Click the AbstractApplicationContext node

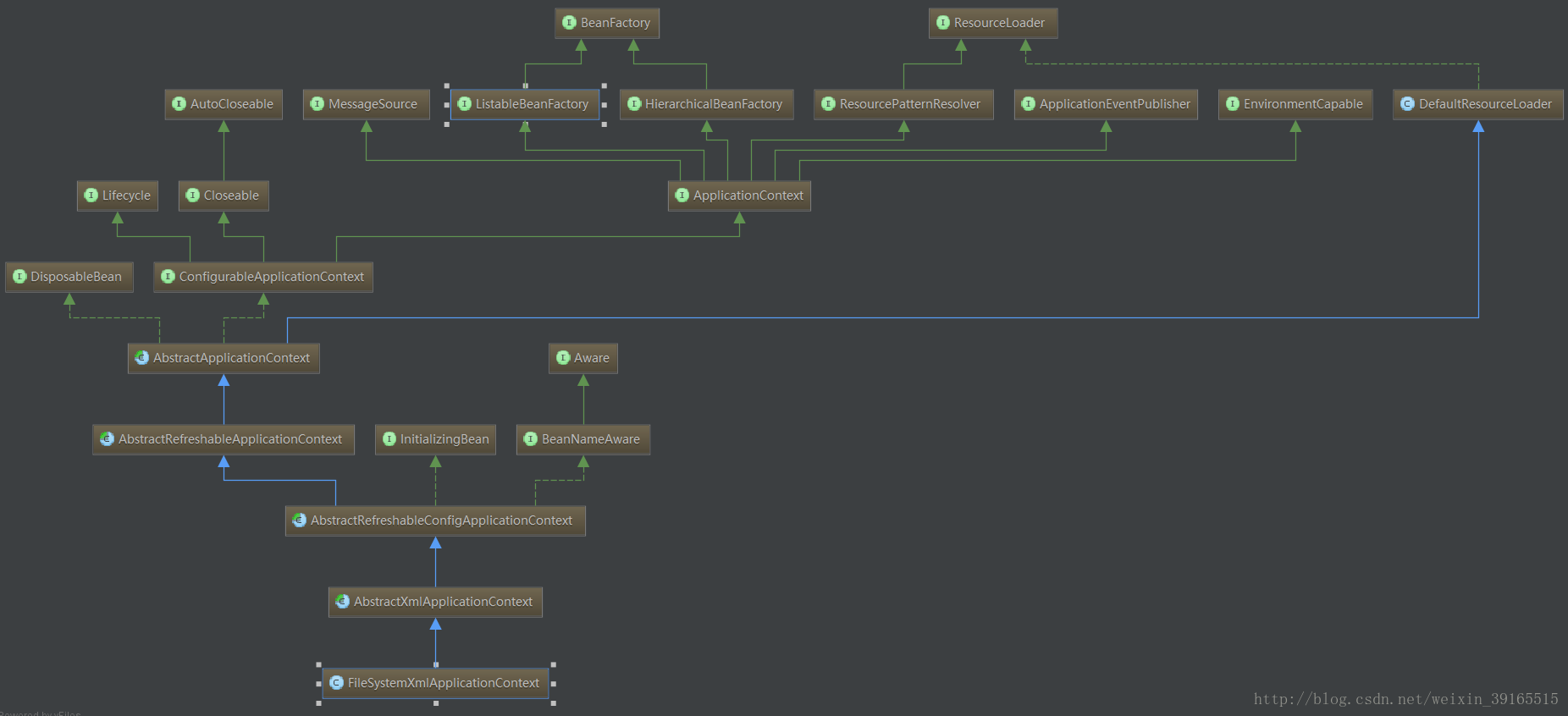coord(224,358)
